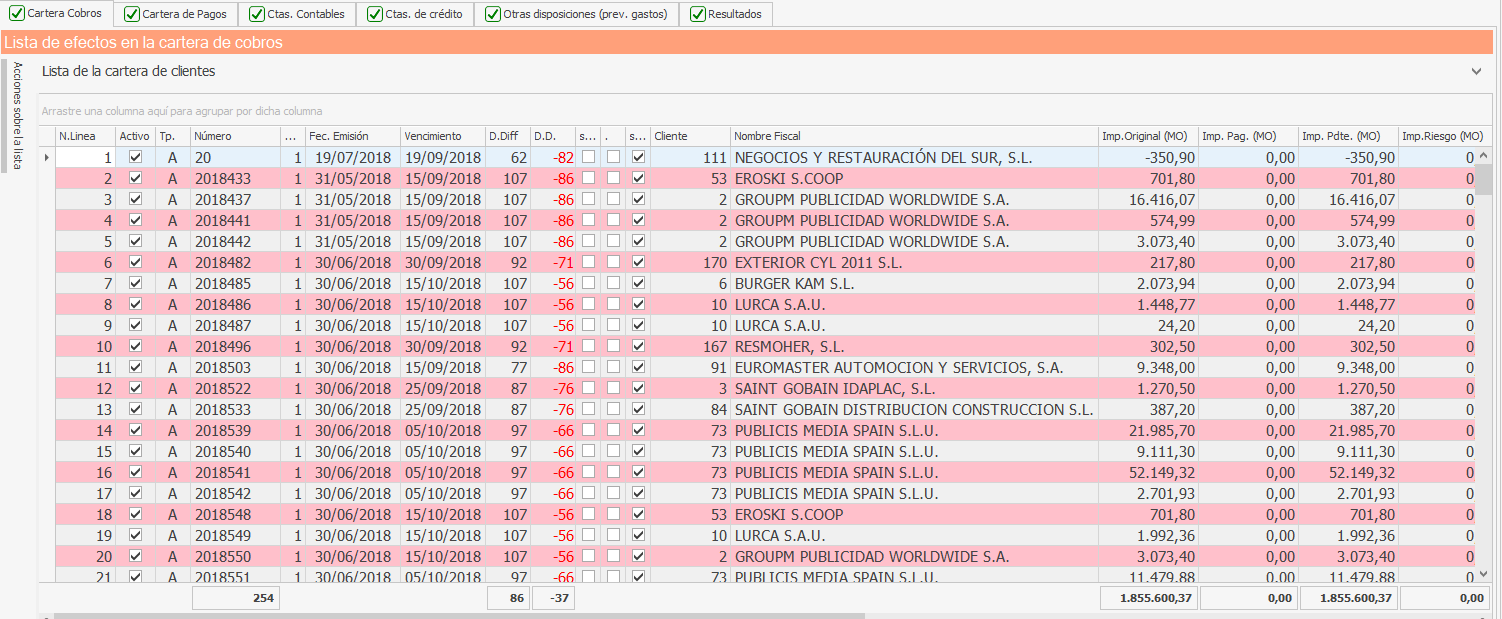Screen dimensions: 1502x619
Task: Disable Activo on the EXTERIOR CYL 2011 row
Action: point(135,262)
